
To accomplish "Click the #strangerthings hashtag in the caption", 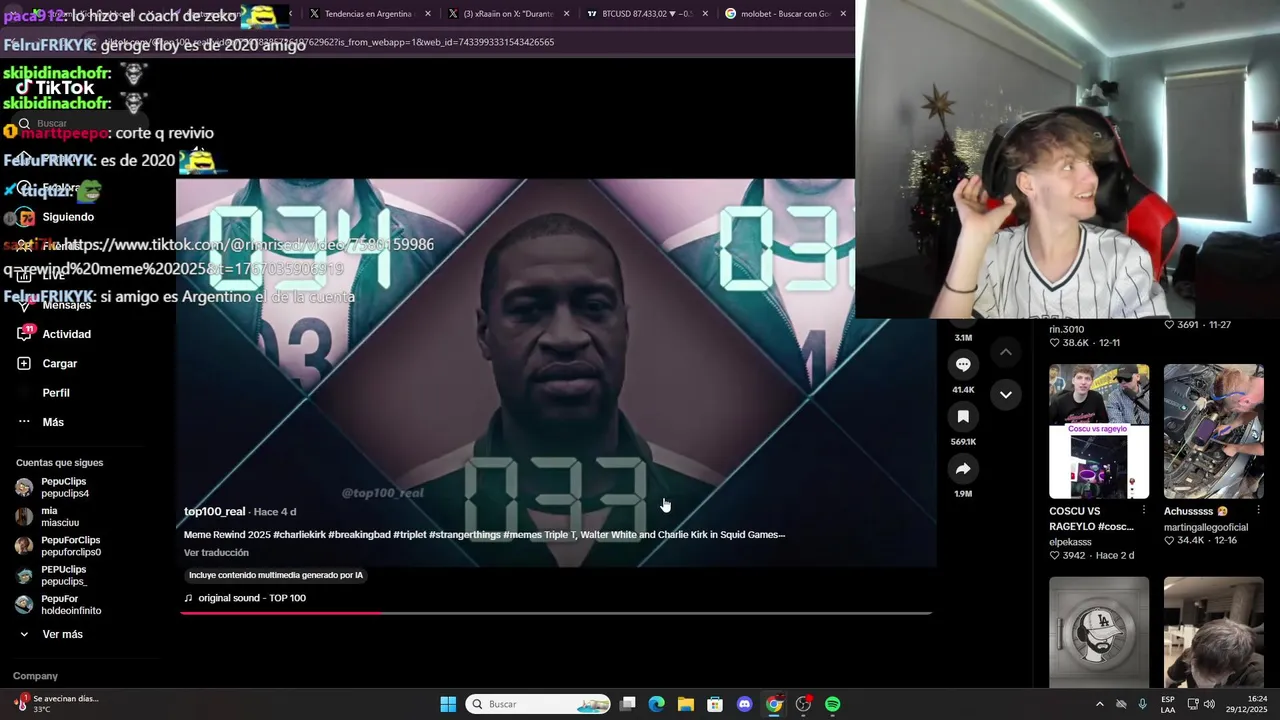I will point(464,535).
